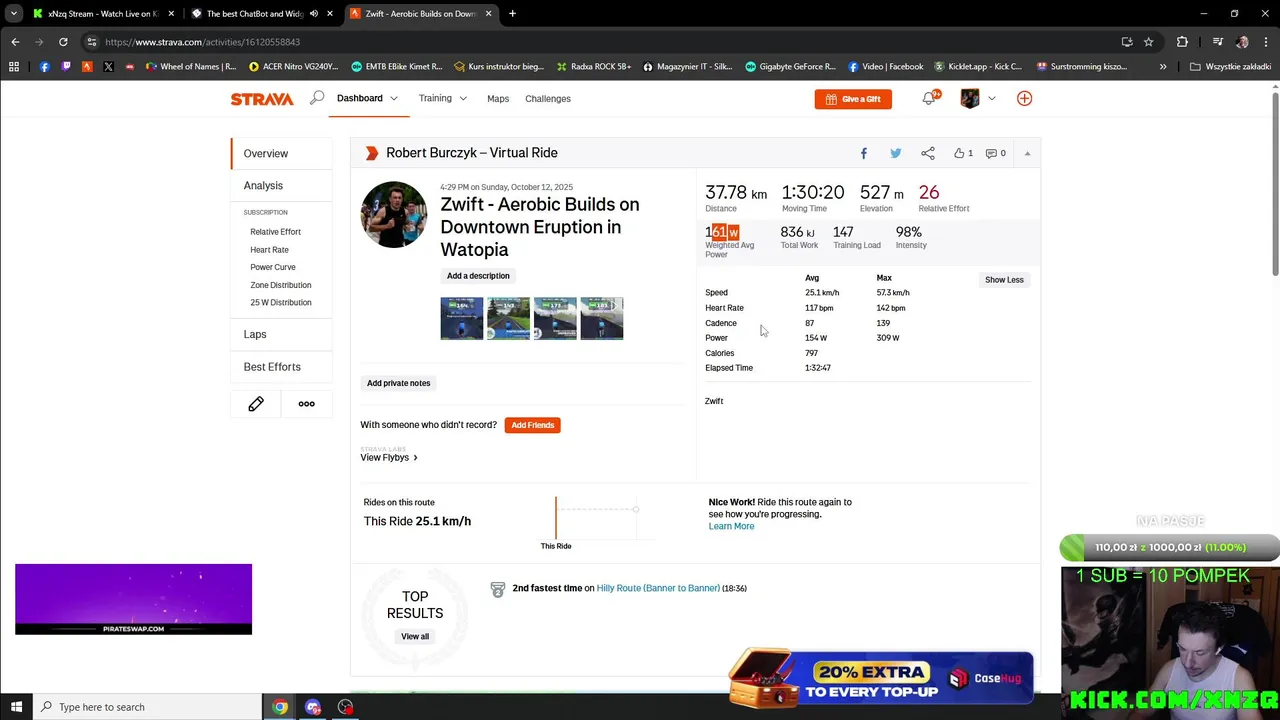Screen dimensions: 1280x720
Task: Open 25 W Distribution in the sidebar
Action: 281,302
